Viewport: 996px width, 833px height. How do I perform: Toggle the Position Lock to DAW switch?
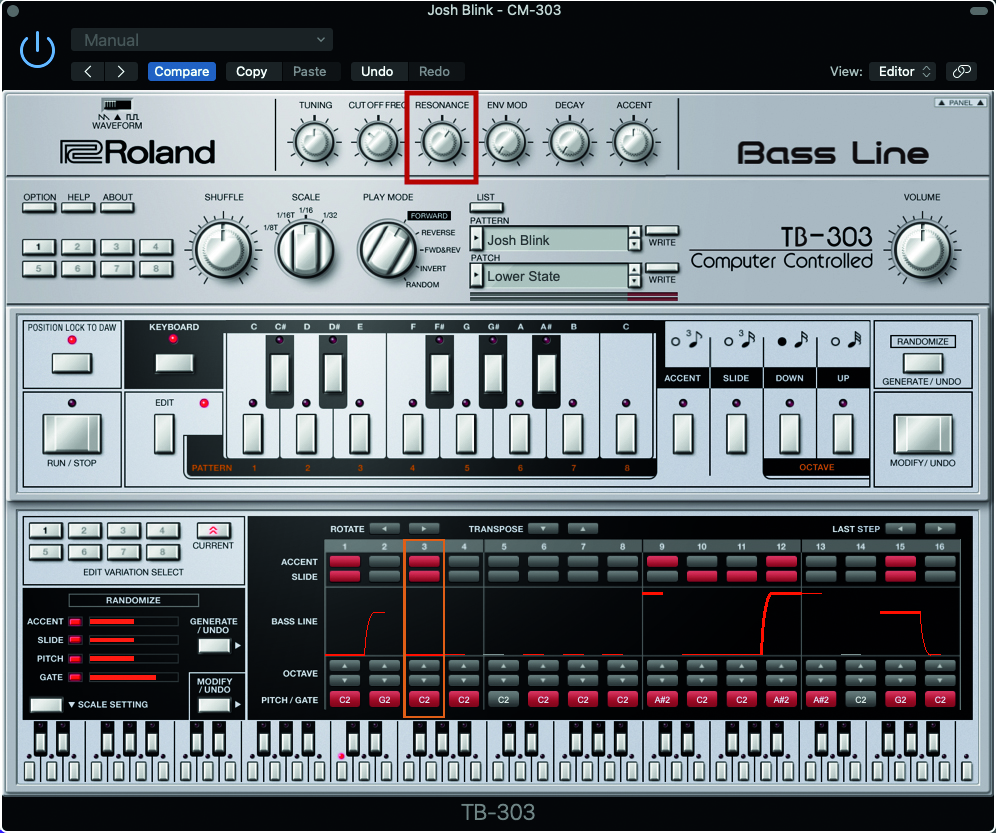click(71, 362)
